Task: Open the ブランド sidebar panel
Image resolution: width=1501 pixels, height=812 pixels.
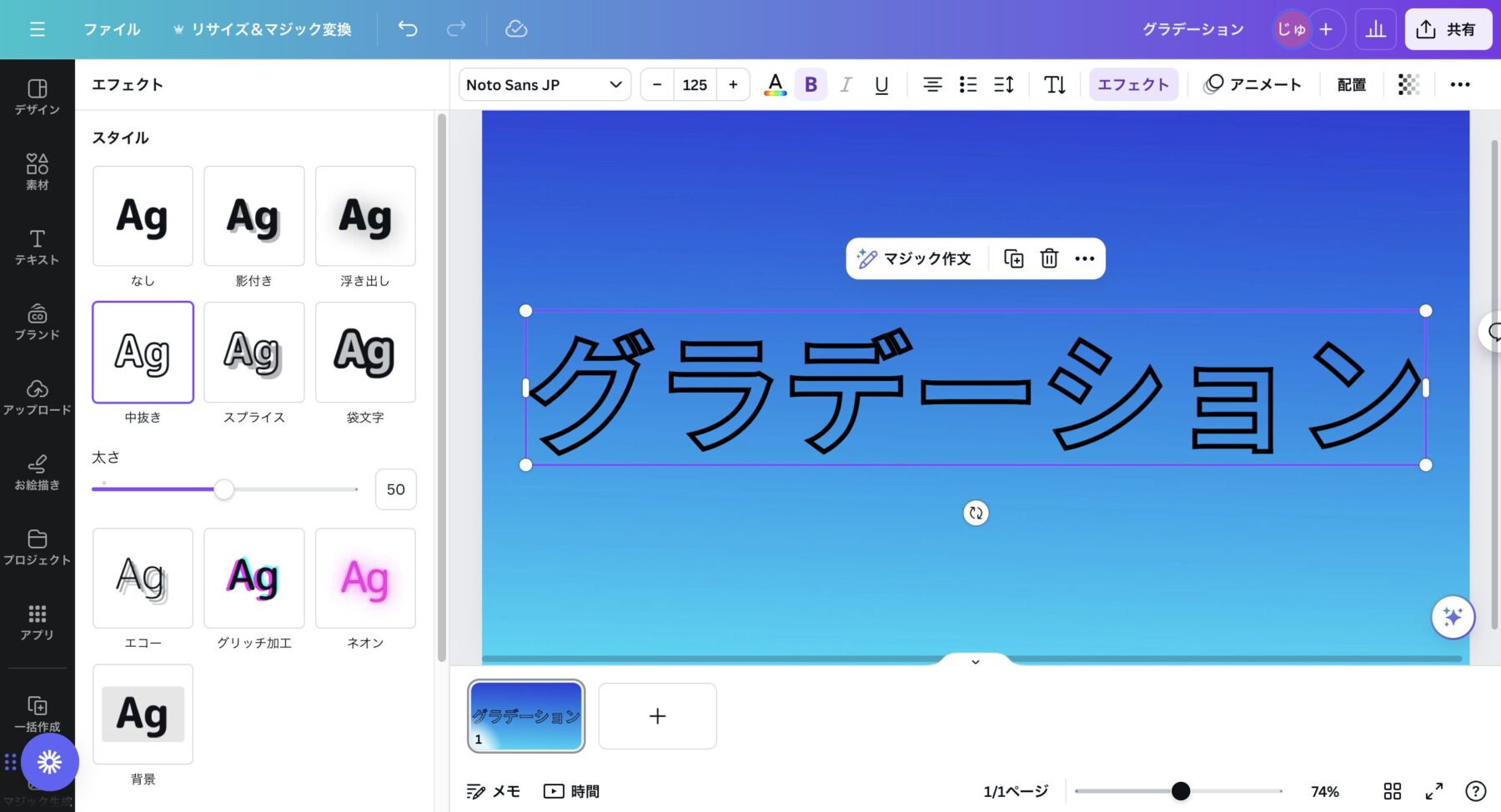Action: tap(38, 322)
